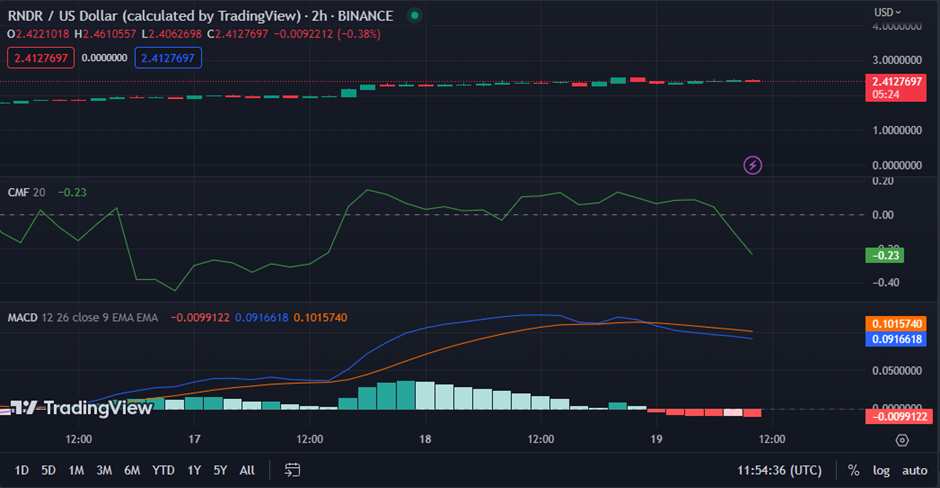Select the 5D time range
Image resolution: width=940 pixels, height=488 pixels.
(49, 471)
